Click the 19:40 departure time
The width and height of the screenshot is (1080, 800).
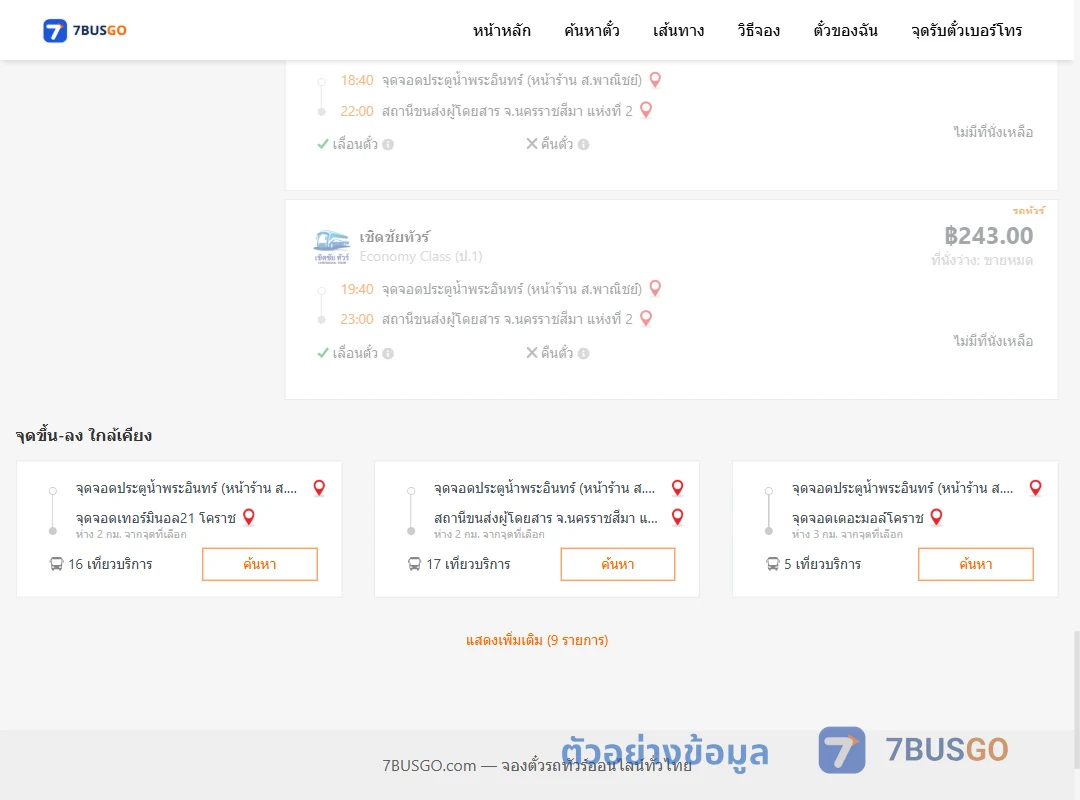[x=357, y=289]
